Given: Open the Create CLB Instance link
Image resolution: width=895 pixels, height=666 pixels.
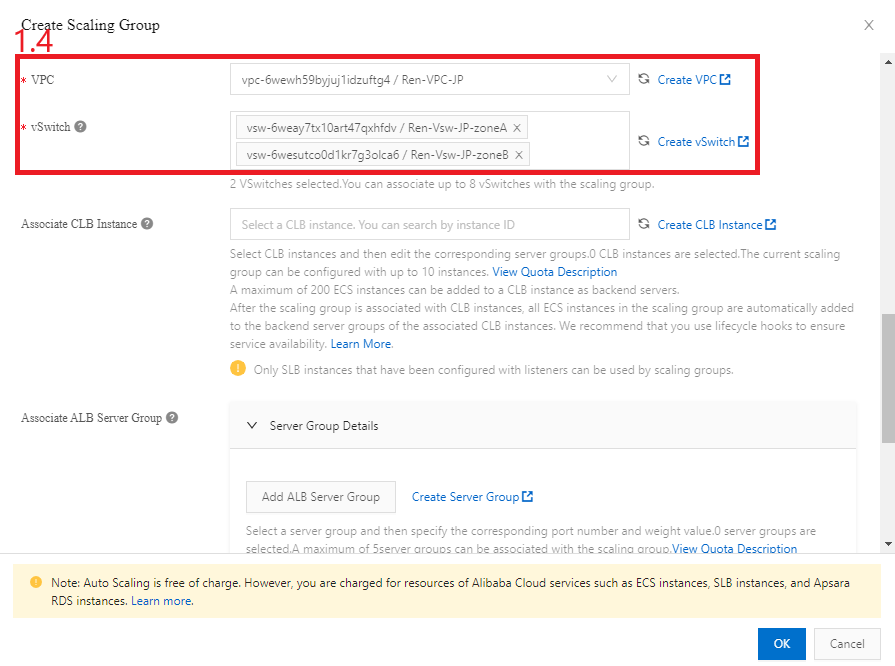Looking at the screenshot, I should [x=716, y=224].
